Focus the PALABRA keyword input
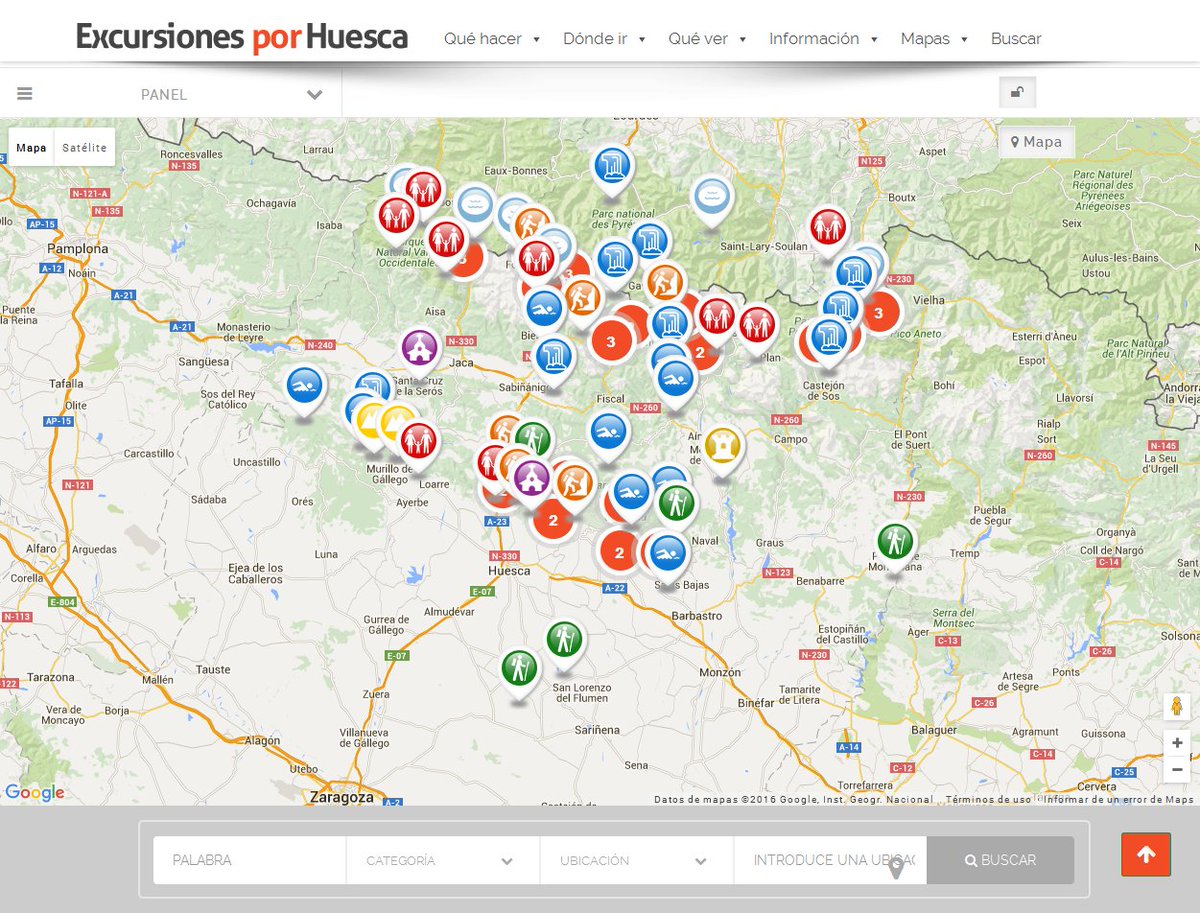 tap(250, 860)
